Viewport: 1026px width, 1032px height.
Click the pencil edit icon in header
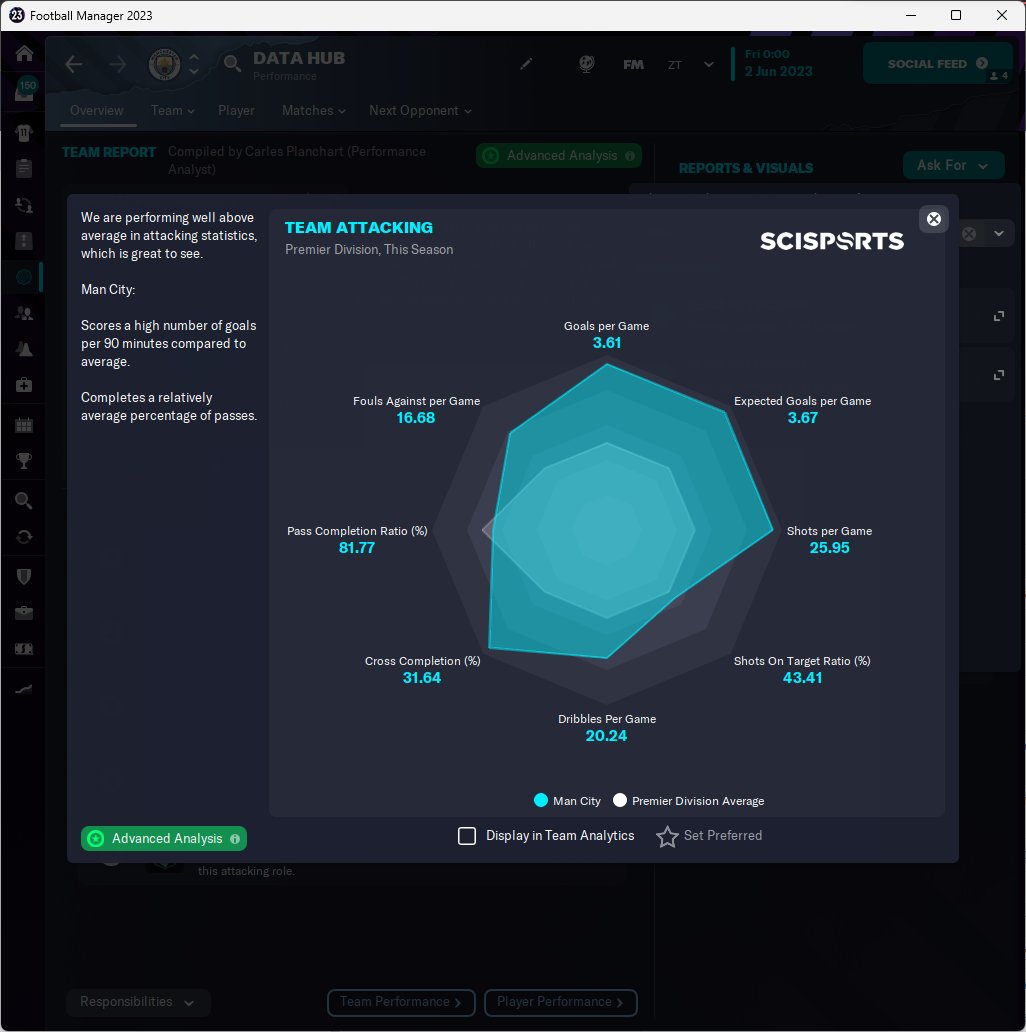[526, 64]
